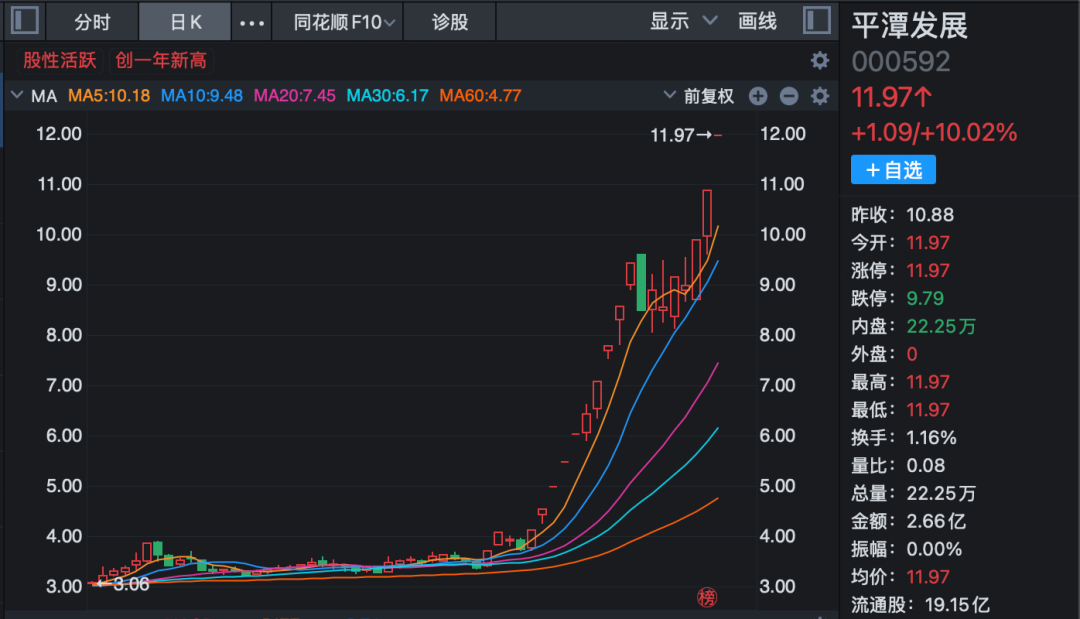Click the 诊股 stock diagnosis button

pyautogui.click(x=450, y=22)
